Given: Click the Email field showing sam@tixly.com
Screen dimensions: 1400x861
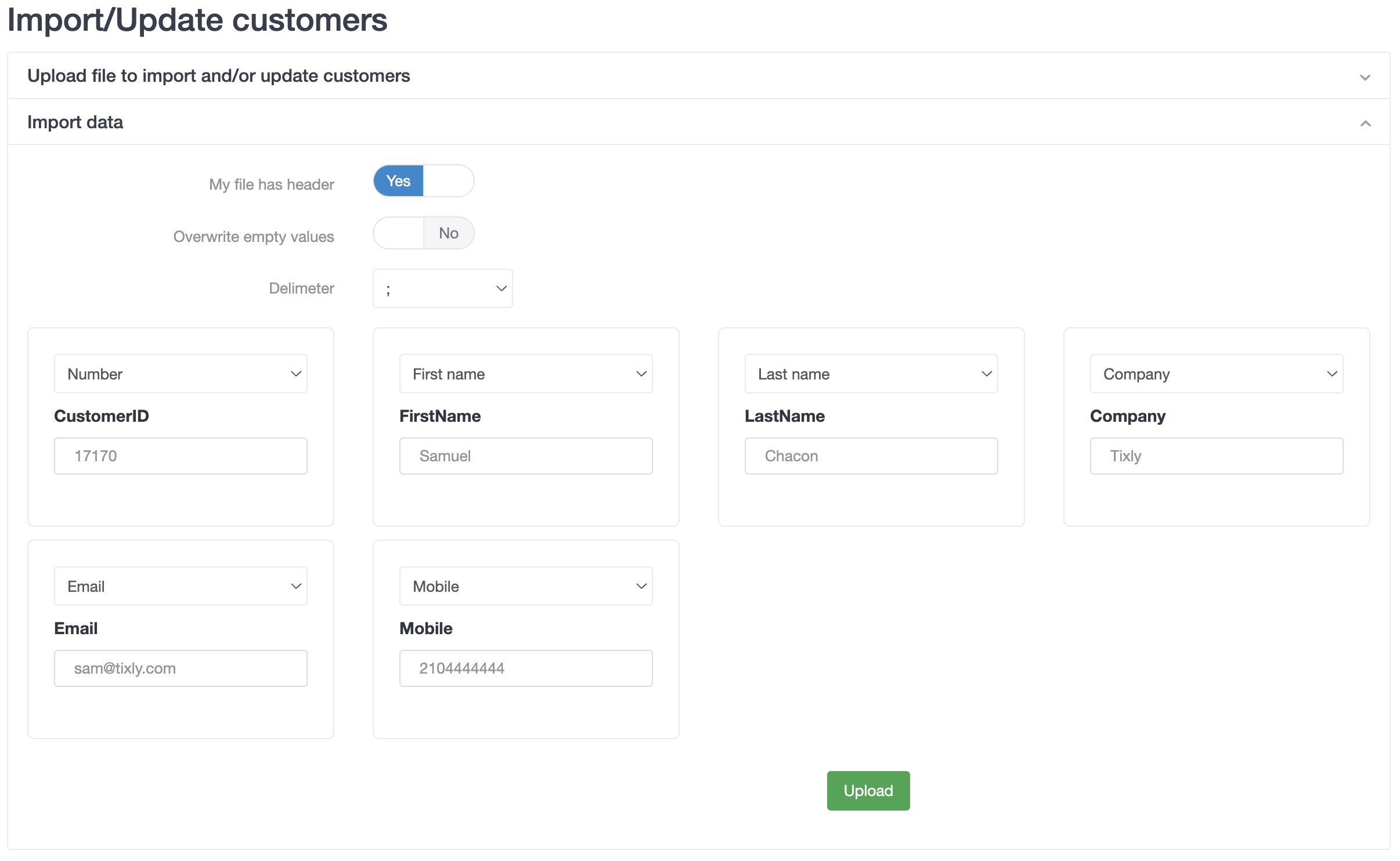Looking at the screenshot, I should click(x=181, y=668).
